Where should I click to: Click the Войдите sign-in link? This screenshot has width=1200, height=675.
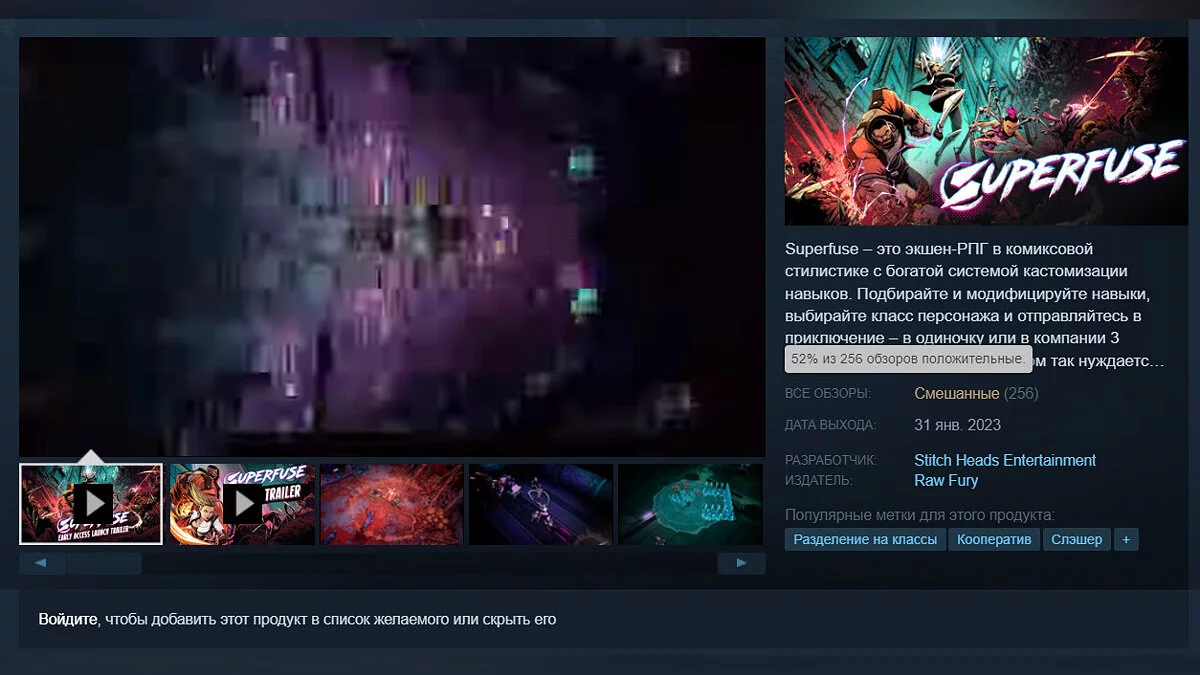coord(69,619)
